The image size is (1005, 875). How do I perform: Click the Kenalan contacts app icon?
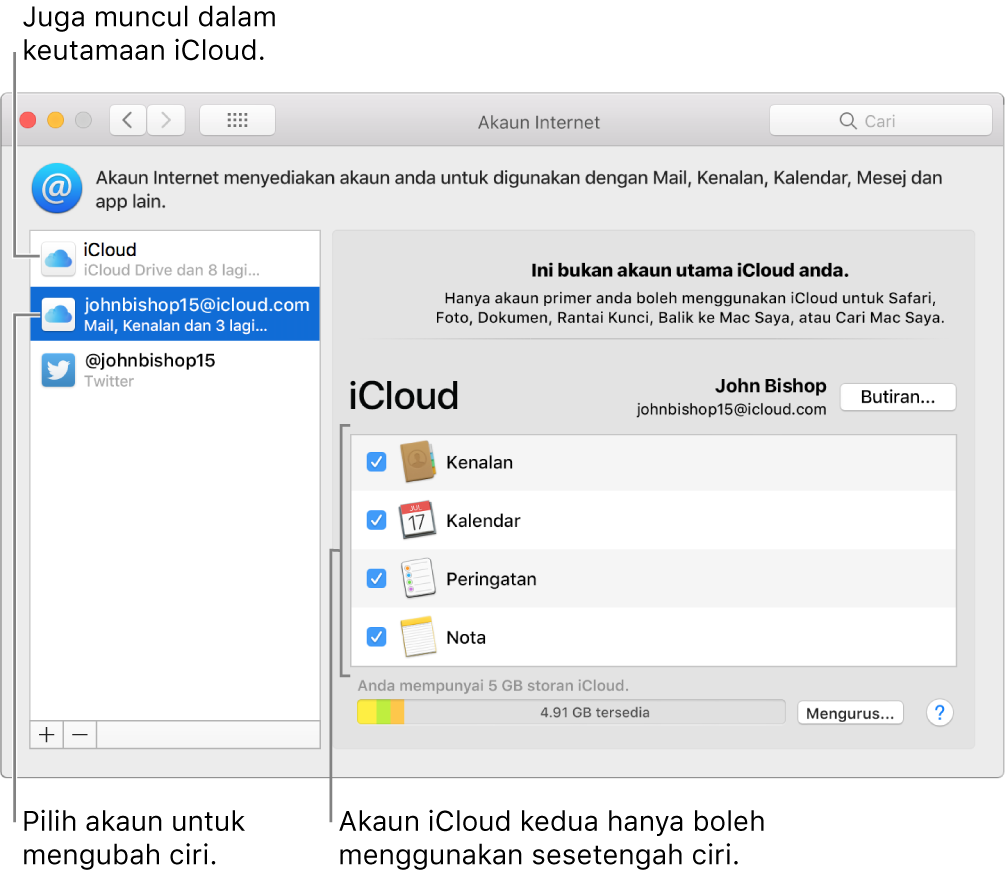(x=418, y=462)
